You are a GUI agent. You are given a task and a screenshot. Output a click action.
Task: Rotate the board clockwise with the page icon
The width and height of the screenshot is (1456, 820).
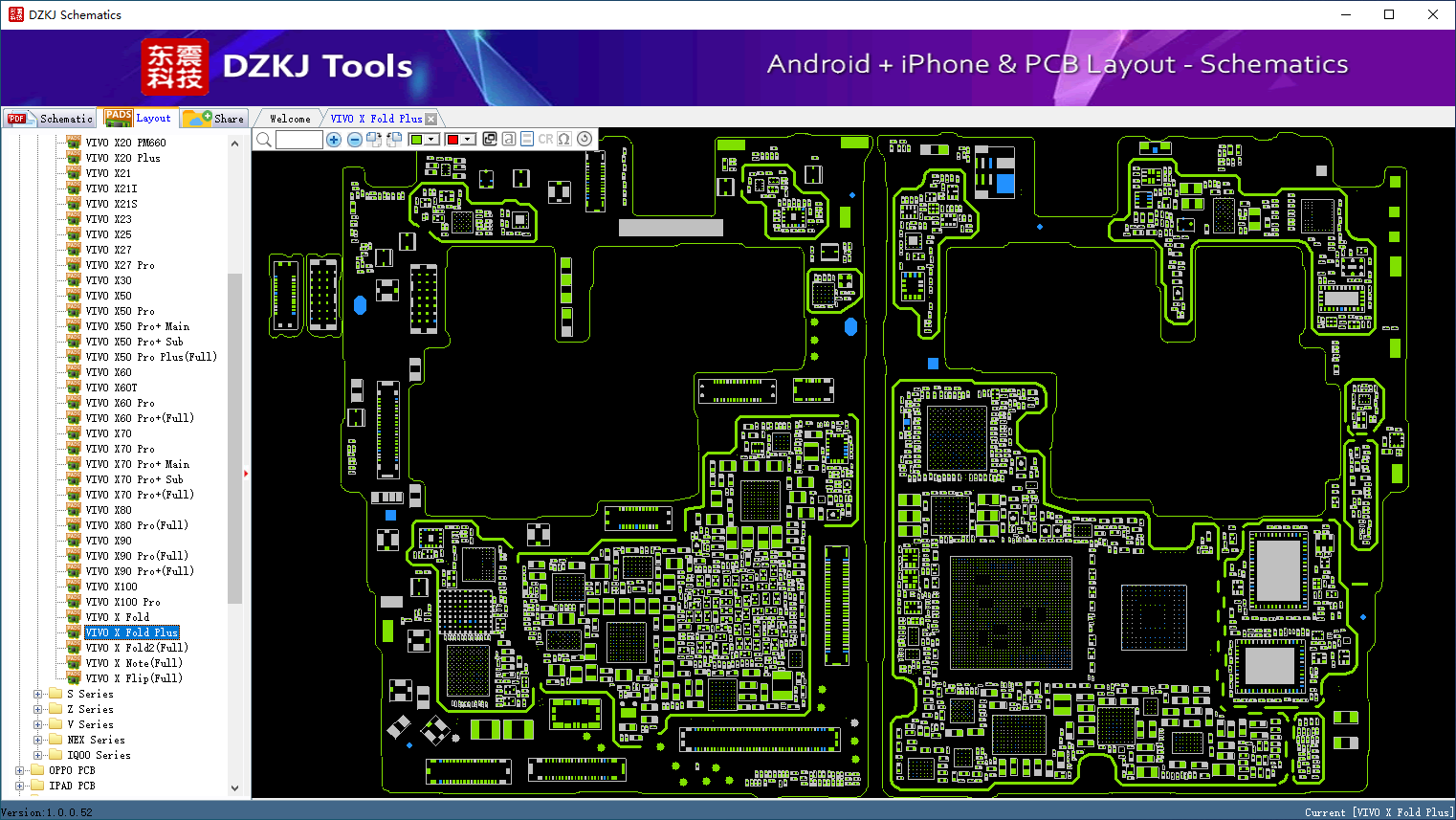point(374,140)
